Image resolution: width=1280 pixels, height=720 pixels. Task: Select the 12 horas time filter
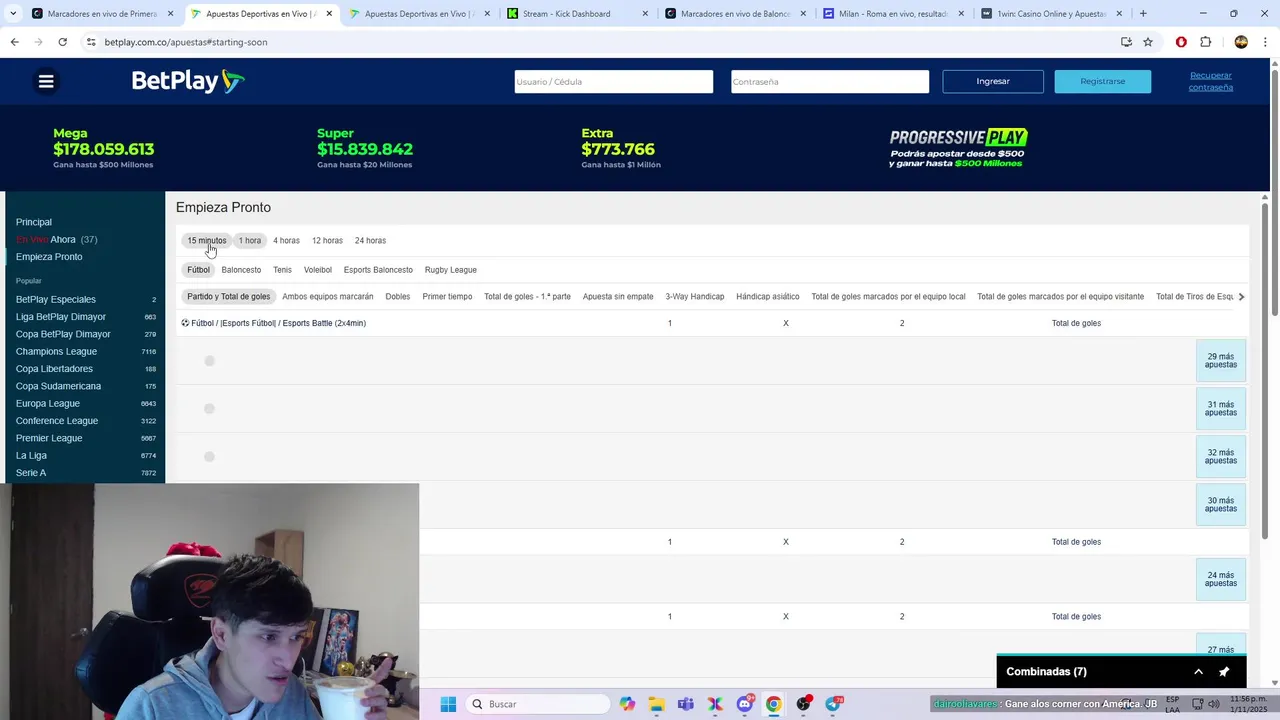click(327, 241)
